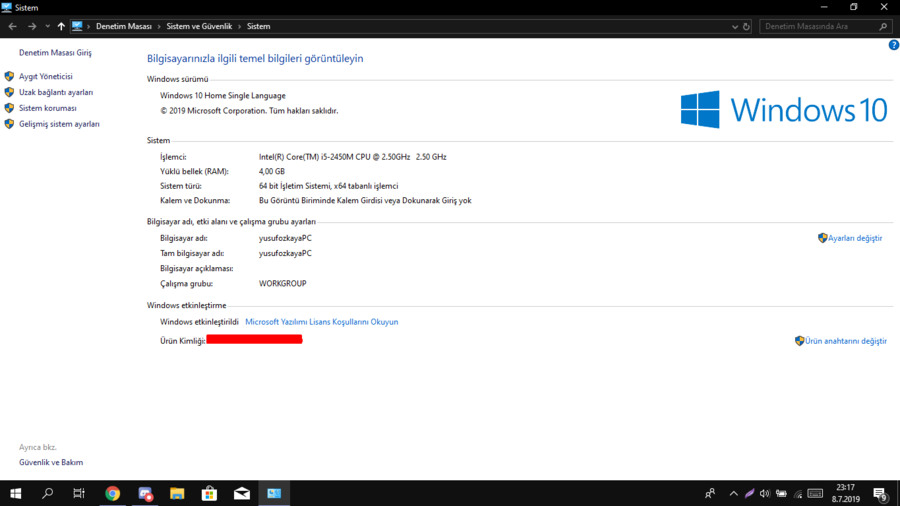This screenshot has height=506, width=900.
Task: Expand chevron after Denetim Masası breadcrumb
Action: pos(159,26)
